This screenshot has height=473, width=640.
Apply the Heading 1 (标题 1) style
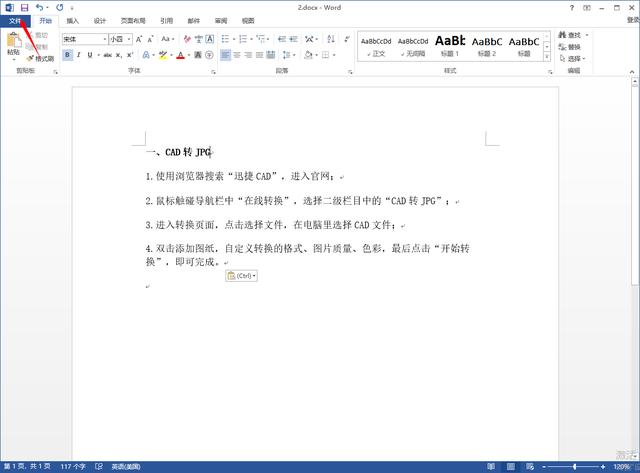pos(450,46)
